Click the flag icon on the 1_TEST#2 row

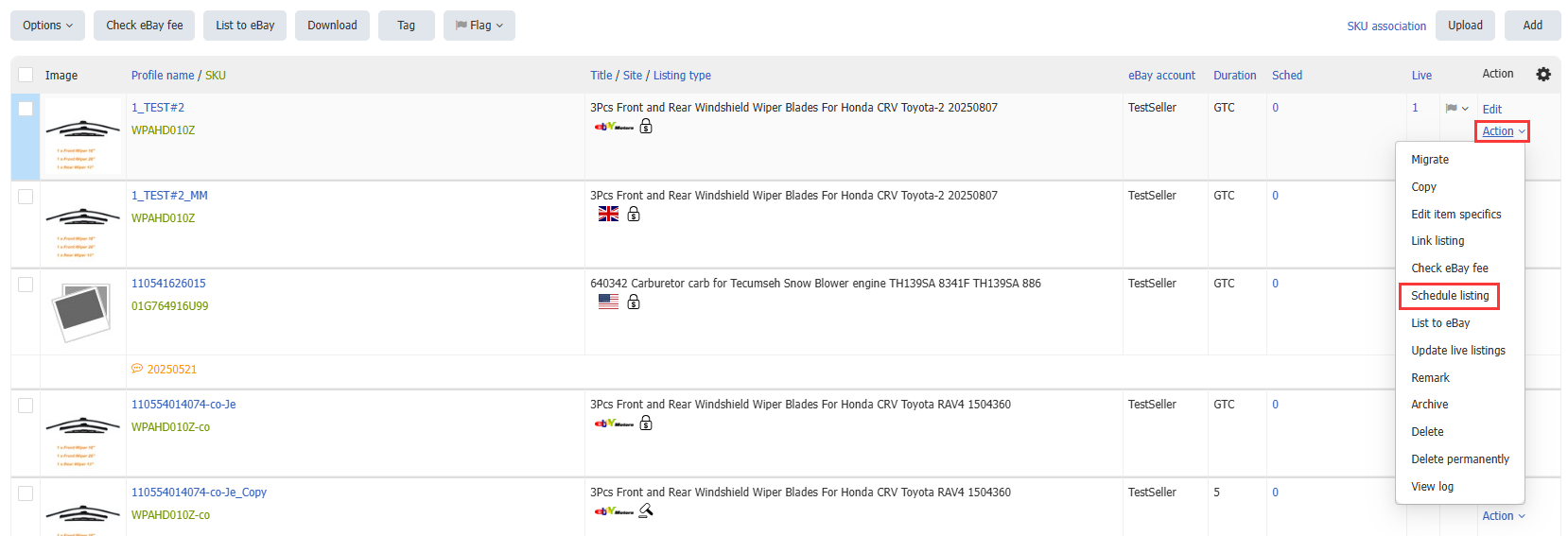1451,109
